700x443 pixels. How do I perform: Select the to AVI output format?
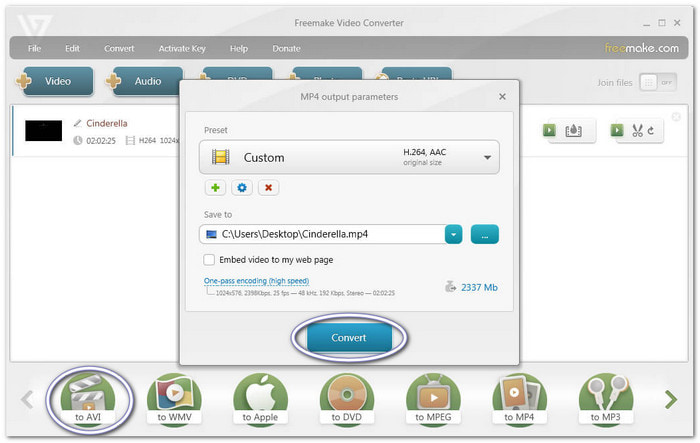[x=88, y=398]
